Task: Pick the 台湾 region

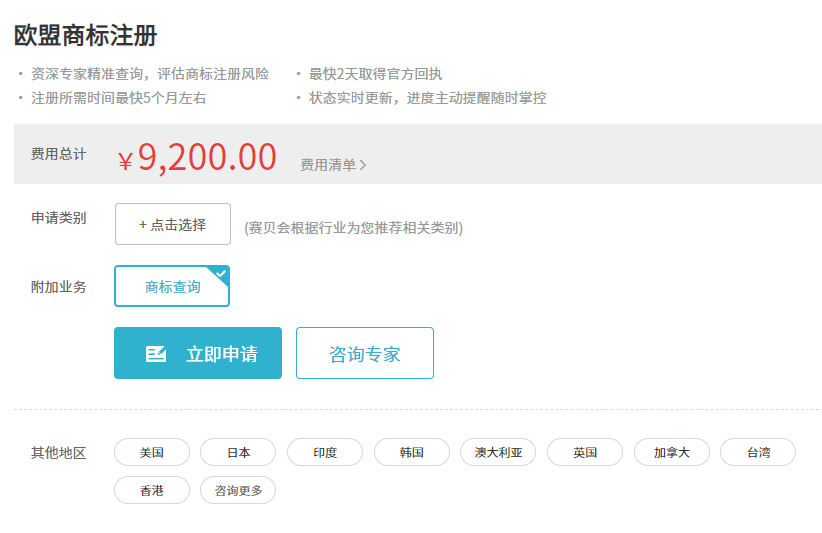Action: click(x=758, y=452)
